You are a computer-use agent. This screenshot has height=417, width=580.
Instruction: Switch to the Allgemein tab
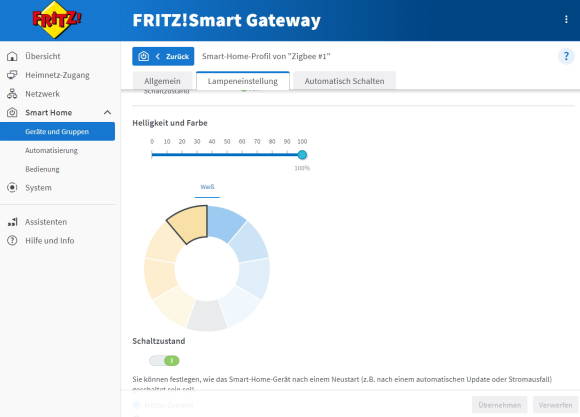[162, 81]
